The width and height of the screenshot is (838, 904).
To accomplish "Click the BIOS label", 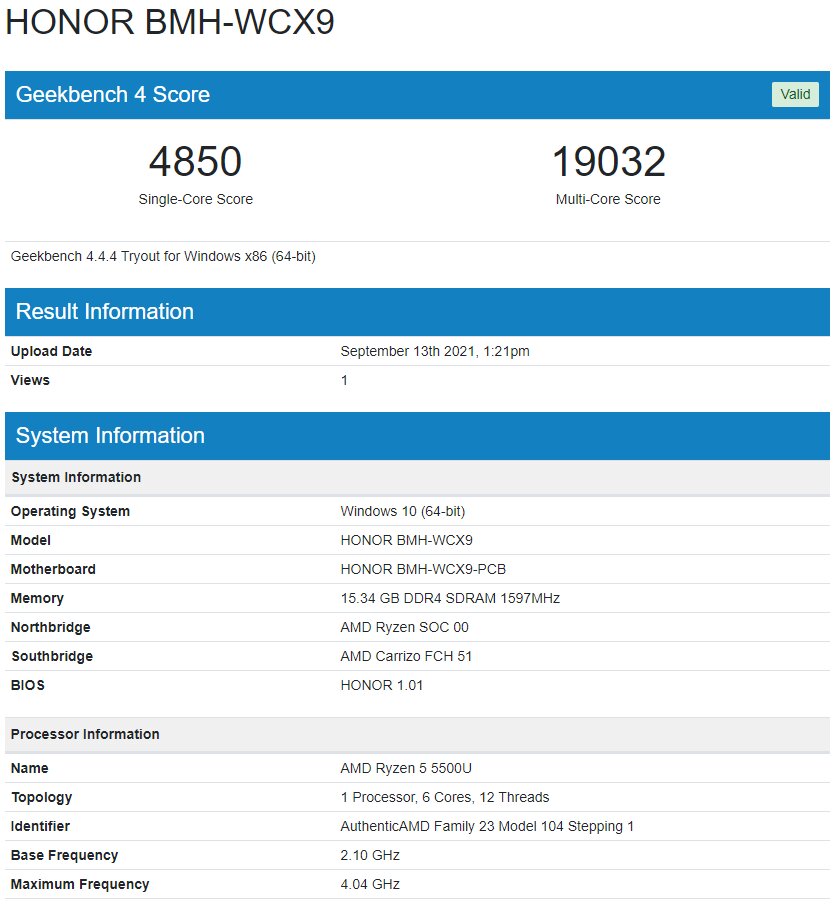I will click(28, 685).
